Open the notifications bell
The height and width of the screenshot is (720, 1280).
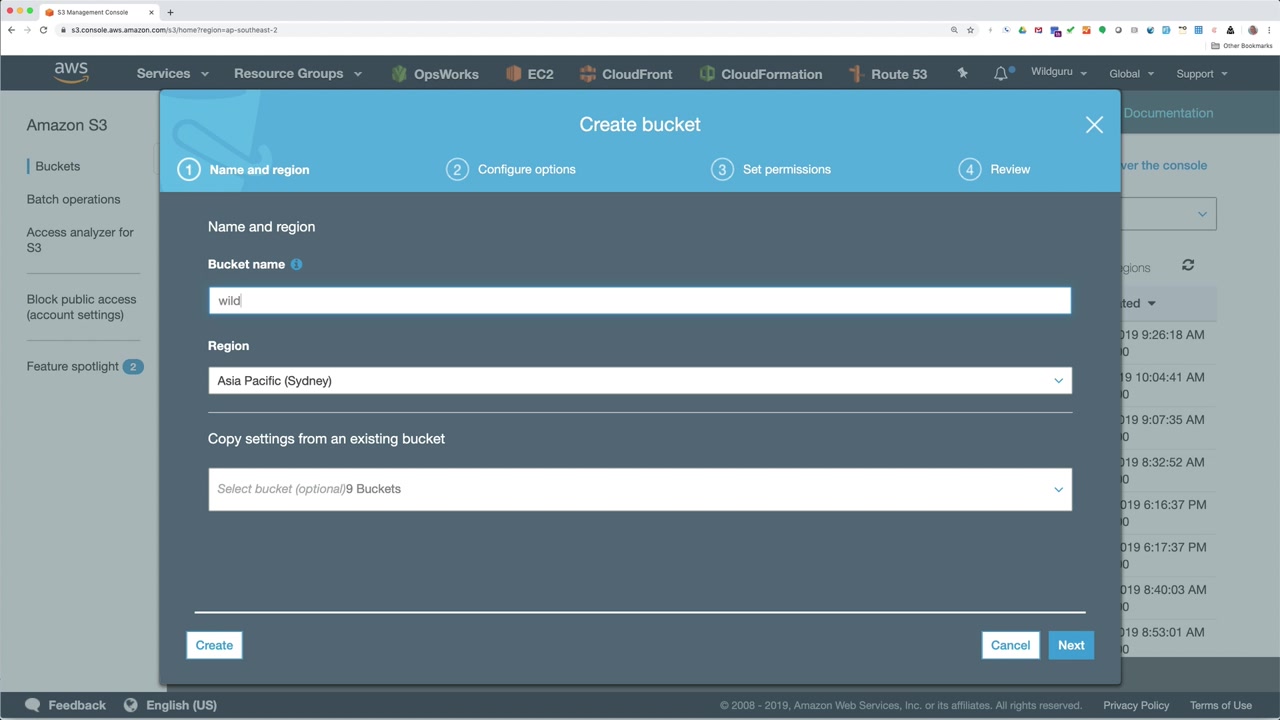click(1001, 73)
